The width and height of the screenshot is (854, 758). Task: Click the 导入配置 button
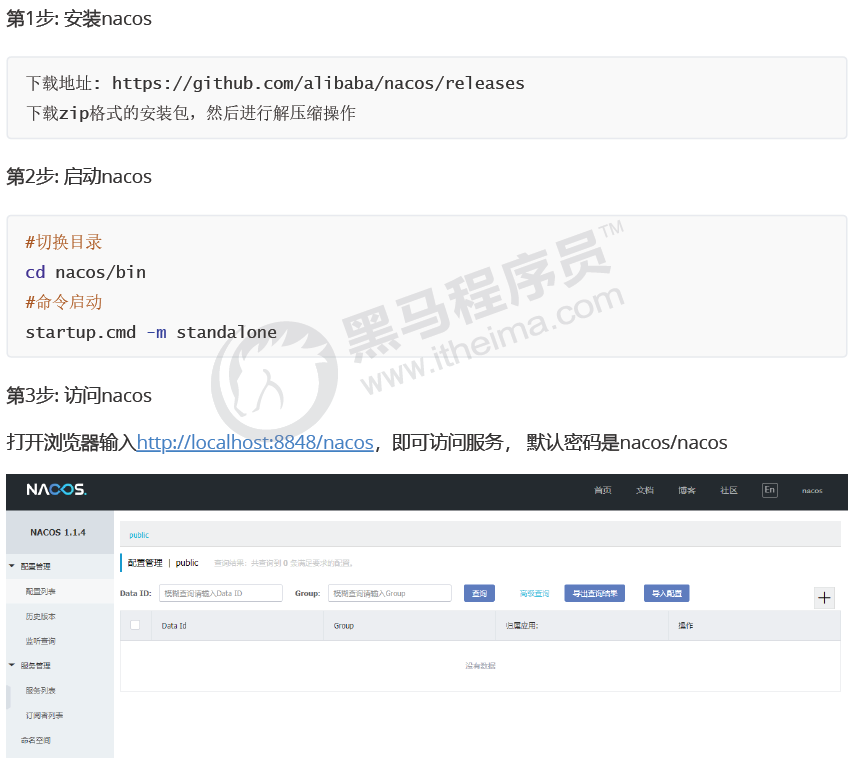click(667, 594)
